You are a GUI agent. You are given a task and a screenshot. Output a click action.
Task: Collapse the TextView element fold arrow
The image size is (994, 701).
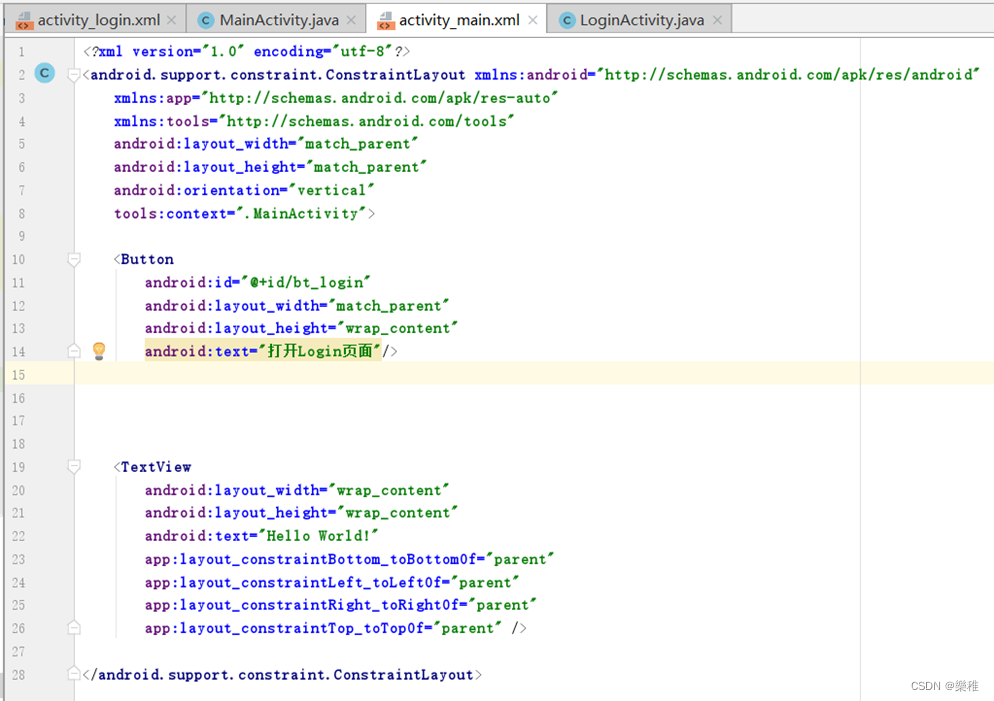coord(73,466)
